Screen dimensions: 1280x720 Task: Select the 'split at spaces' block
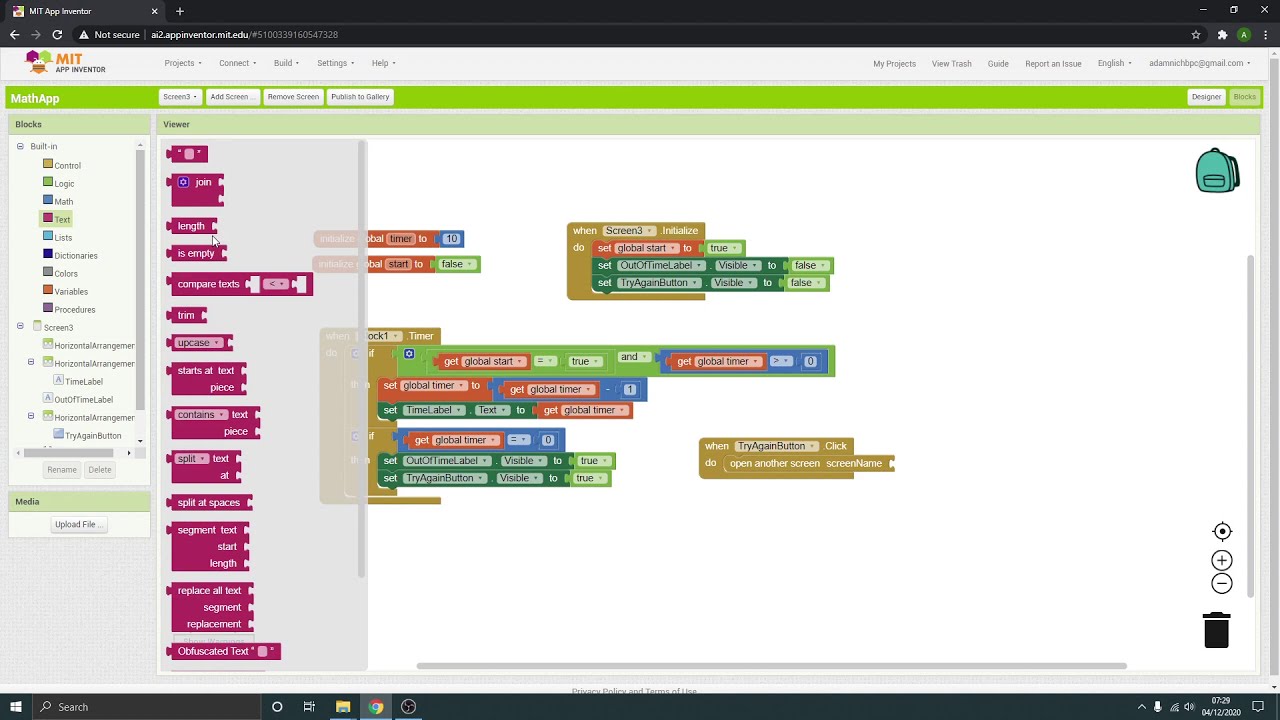[209, 503]
